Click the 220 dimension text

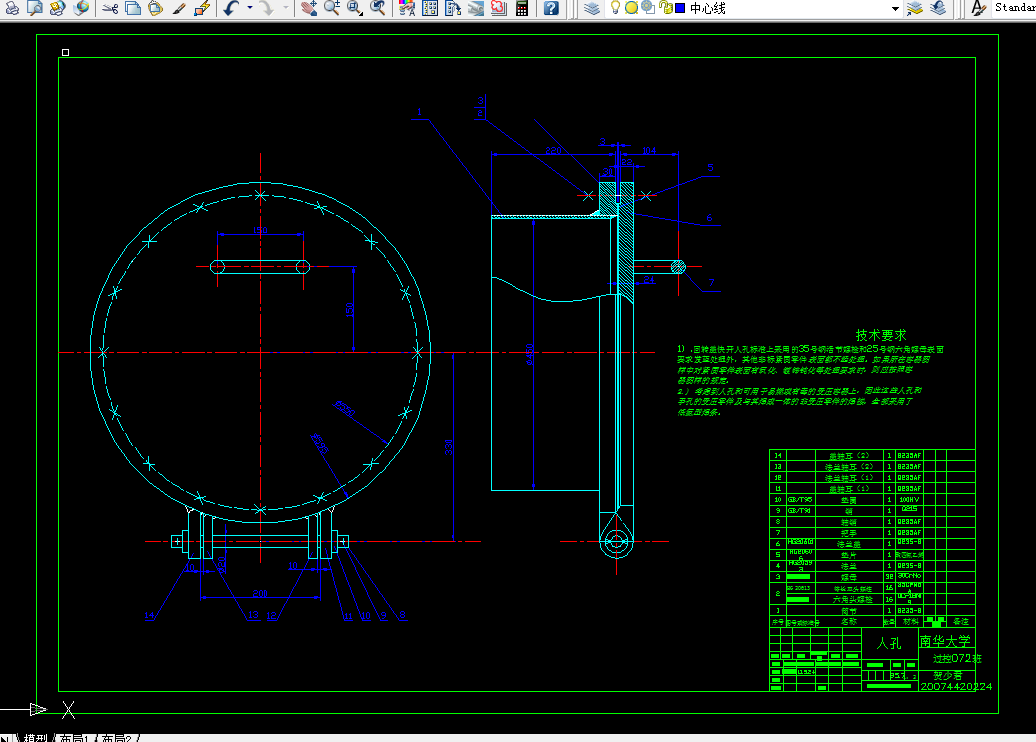(x=553, y=150)
